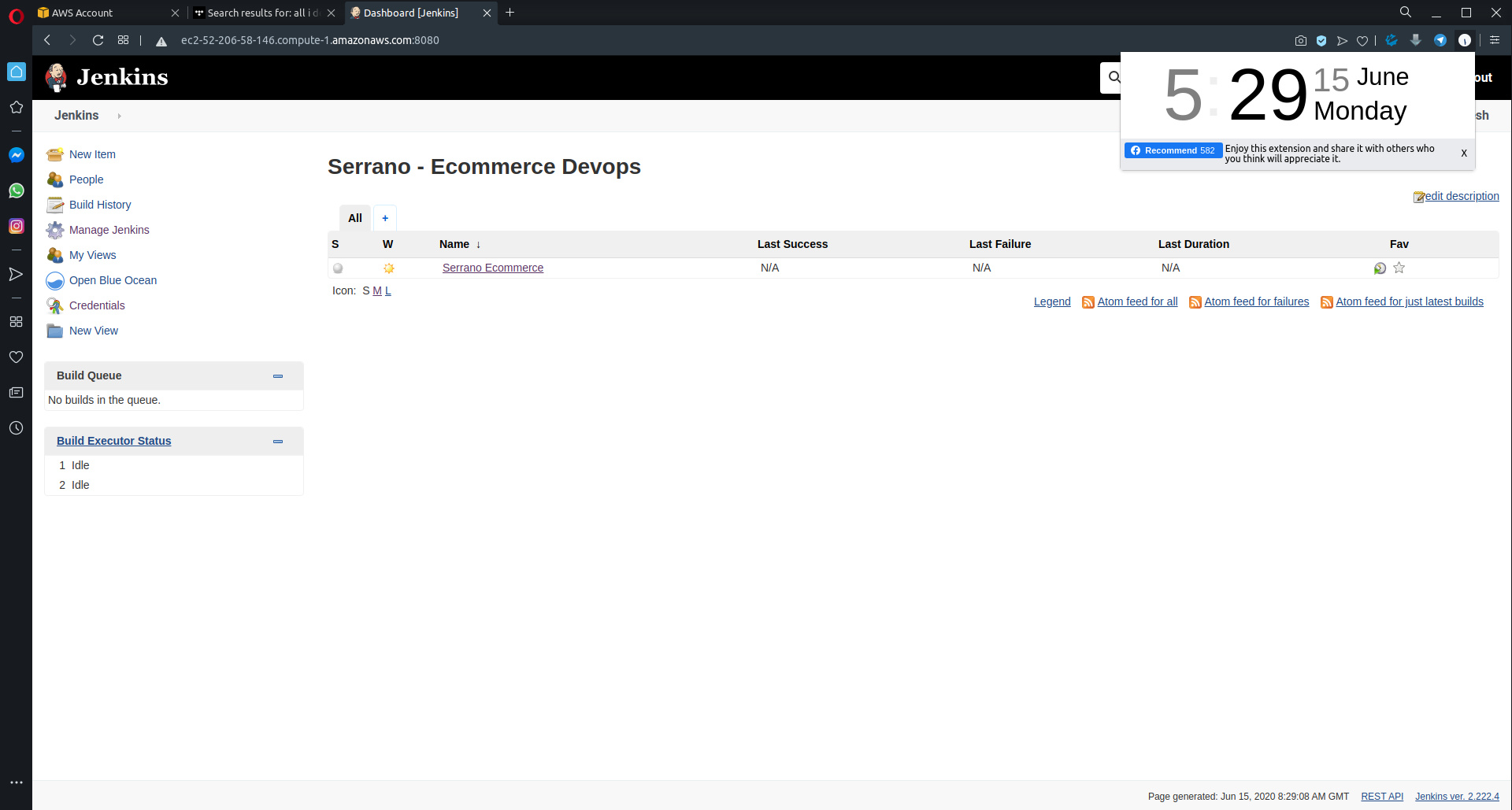Open Speed Dial from address bar
Viewport: 1512px width, 810px height.
[x=123, y=40]
